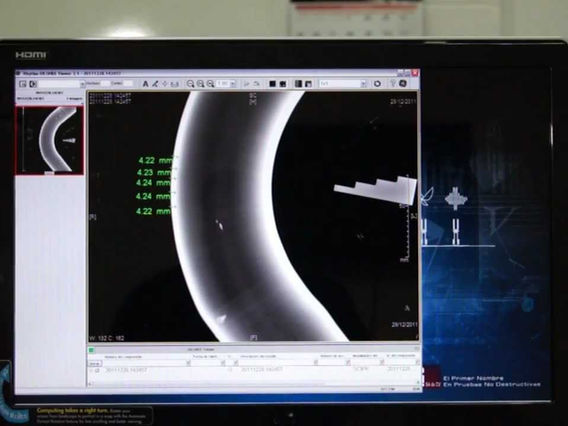This screenshot has height=426, width=568.
Task: Click the 4.24 mm measurement label above 4.22 mm
Action: coord(153,196)
